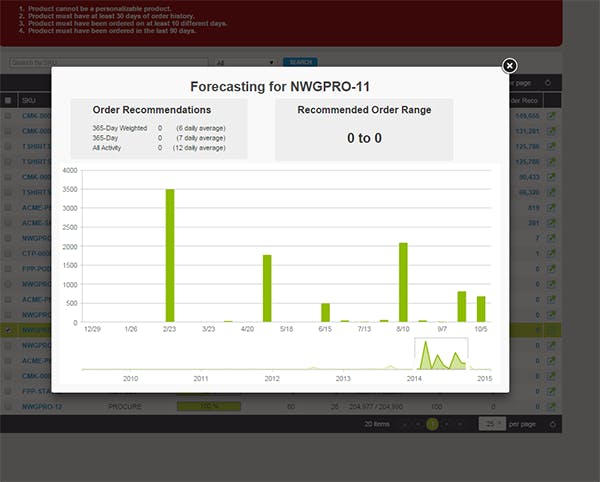This screenshot has width=600, height=482.
Task: Click the "20 items" count in footer
Action: [377, 424]
